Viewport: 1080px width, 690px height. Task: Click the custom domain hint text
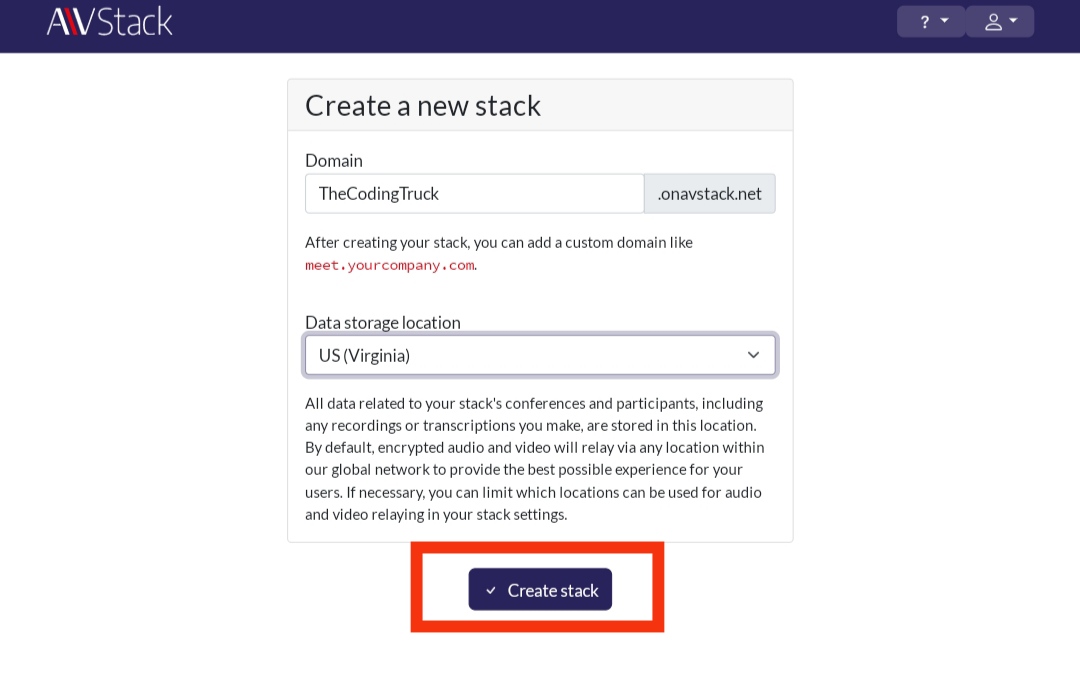coord(498,242)
